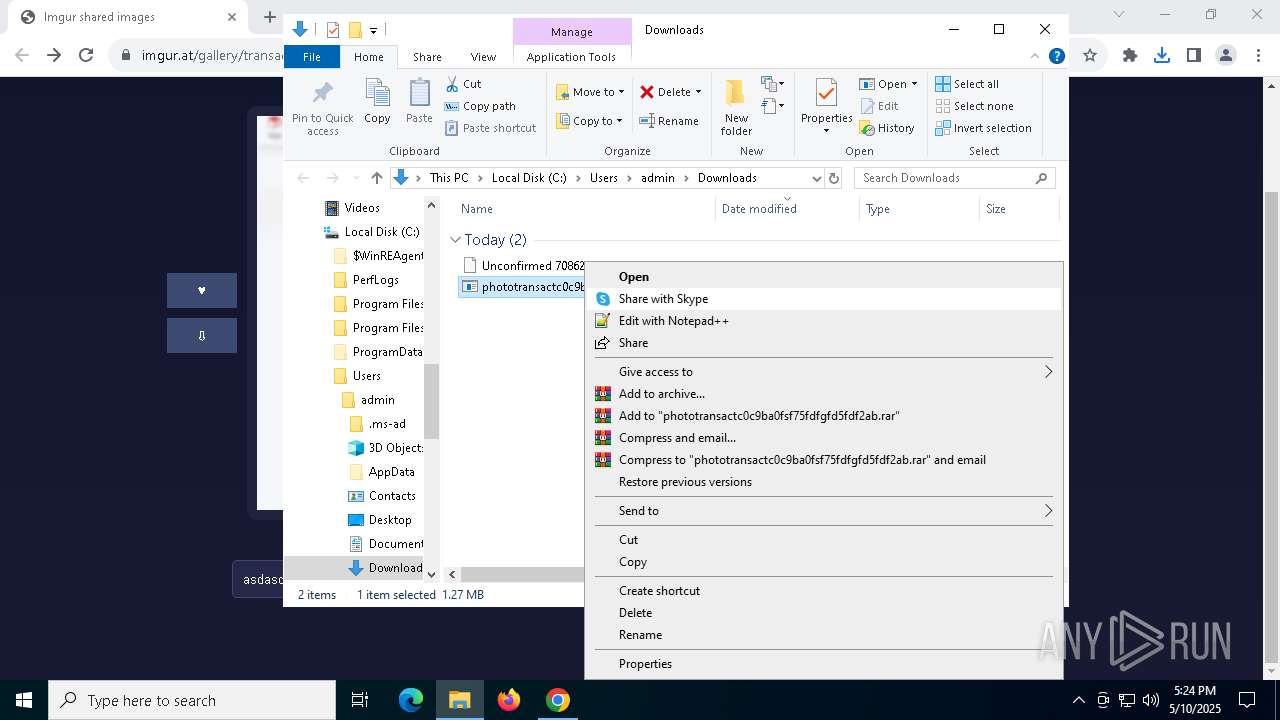Click Add to archive... menu entry
This screenshot has height=720, width=1280.
(823, 394)
